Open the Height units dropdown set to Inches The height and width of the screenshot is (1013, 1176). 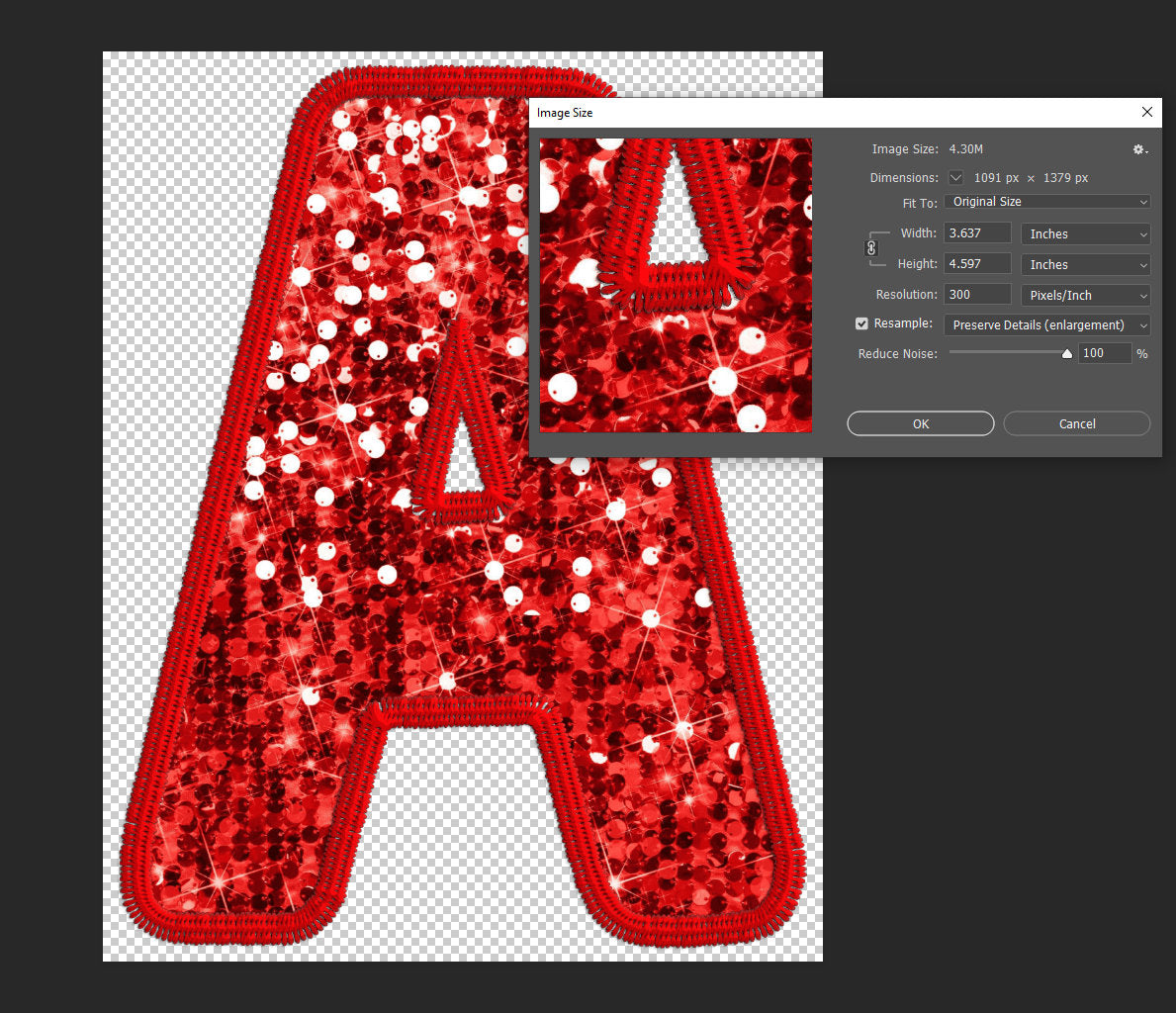(1085, 264)
